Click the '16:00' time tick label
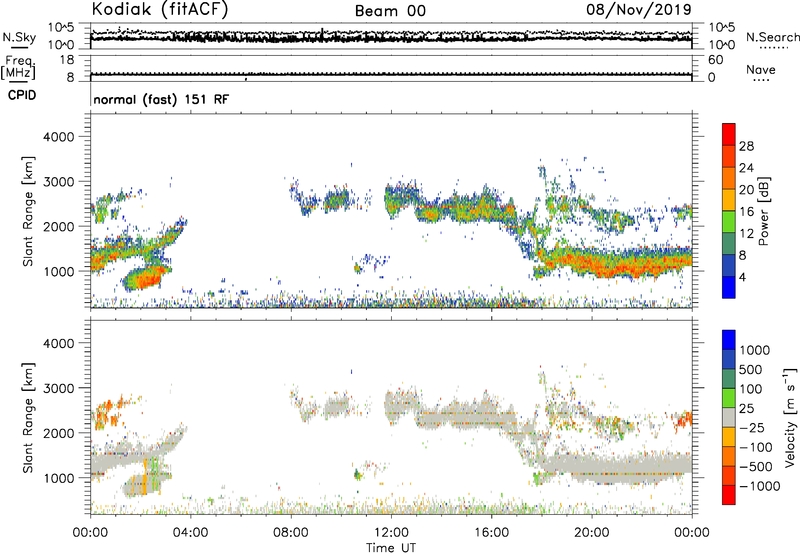Image resolution: width=800 pixels, height=554 pixels. [491, 533]
